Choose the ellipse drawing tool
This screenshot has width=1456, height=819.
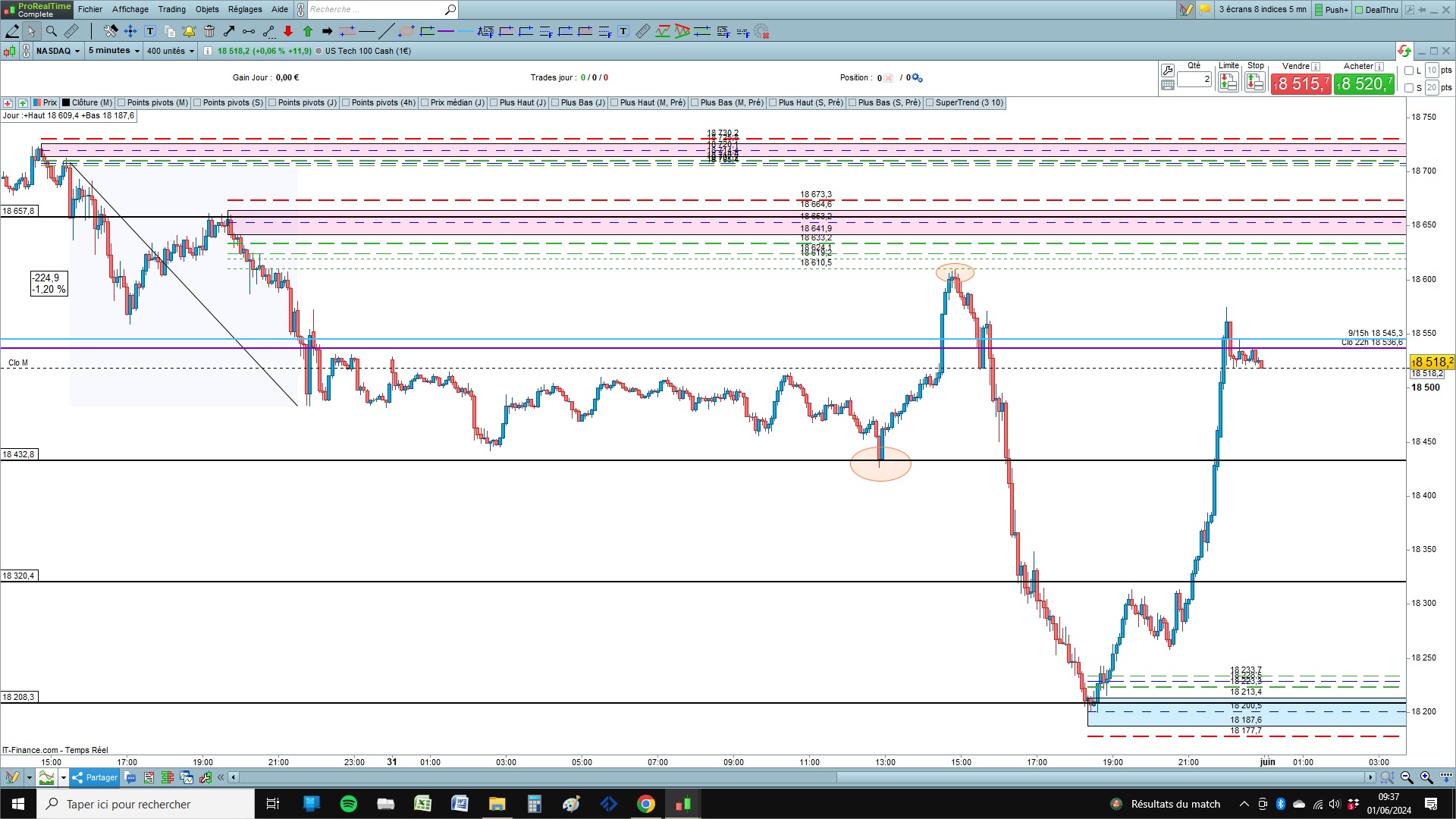pos(406,31)
